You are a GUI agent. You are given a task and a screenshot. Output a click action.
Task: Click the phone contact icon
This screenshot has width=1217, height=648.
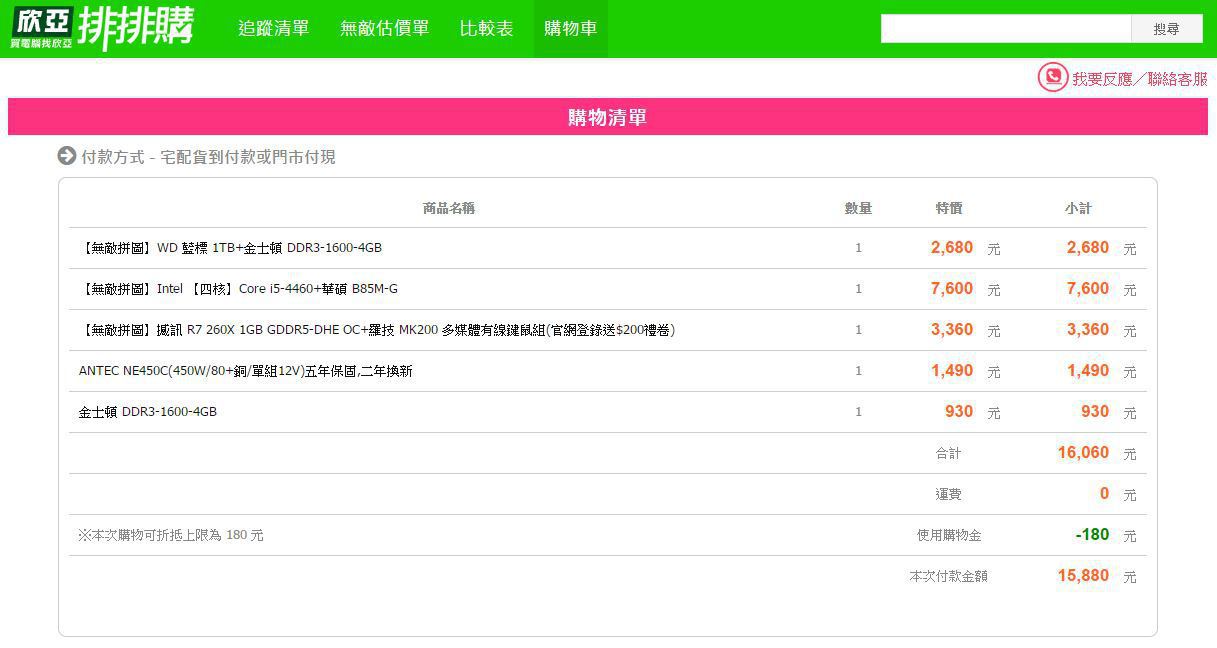coord(1052,77)
